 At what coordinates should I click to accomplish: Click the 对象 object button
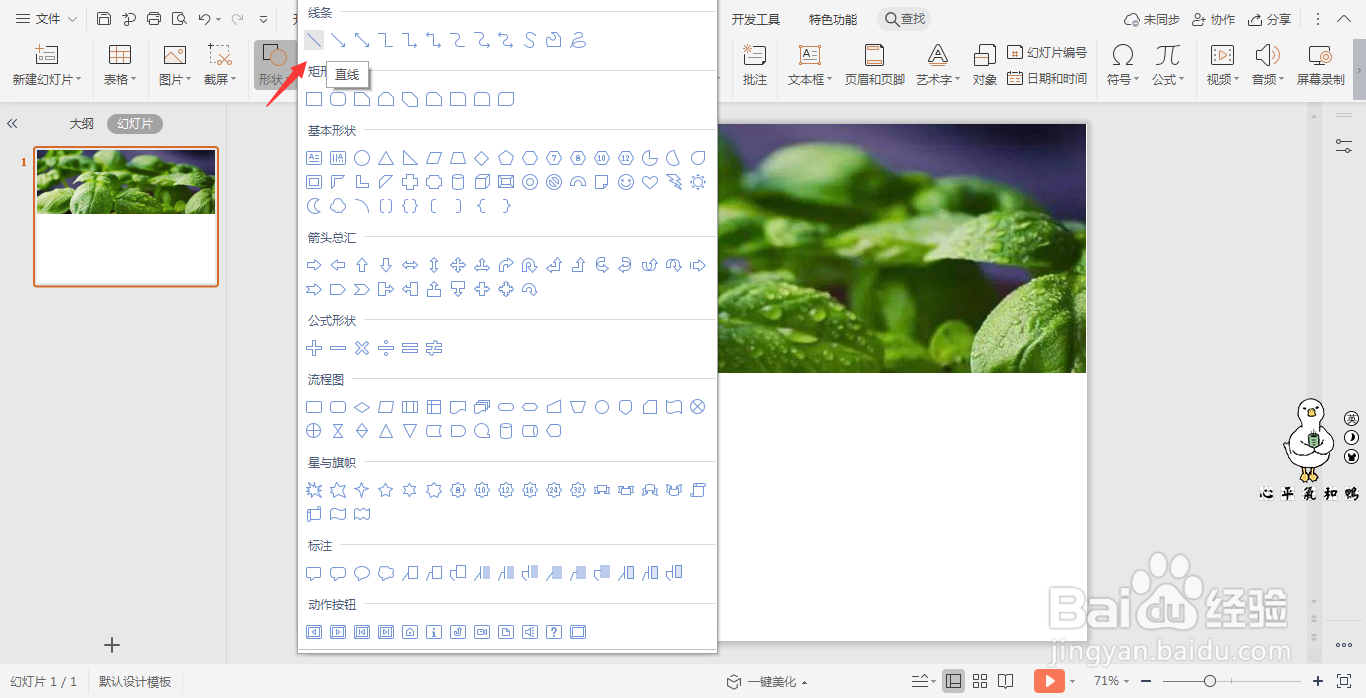tap(985, 65)
